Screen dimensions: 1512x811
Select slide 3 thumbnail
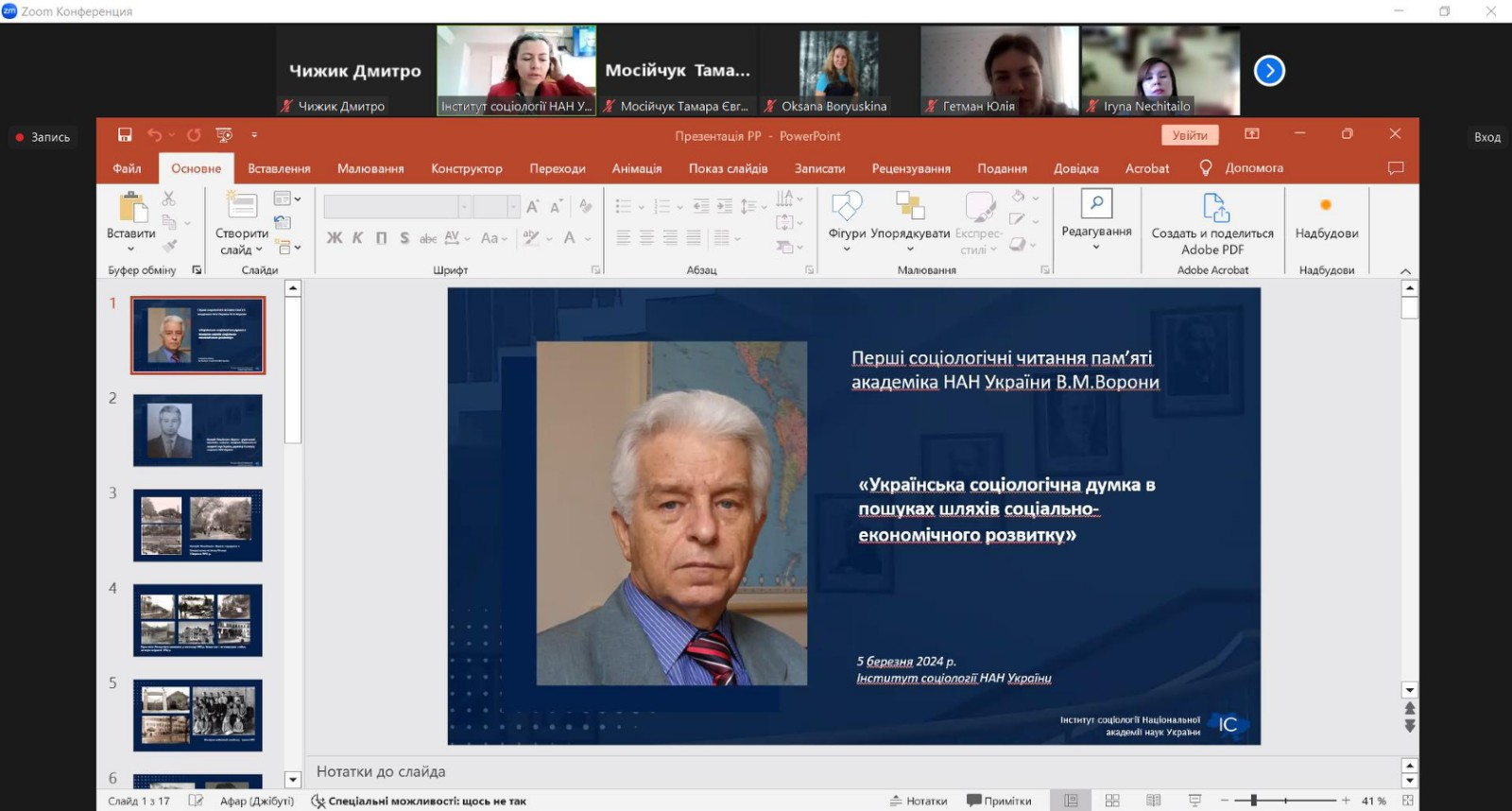[x=198, y=526]
